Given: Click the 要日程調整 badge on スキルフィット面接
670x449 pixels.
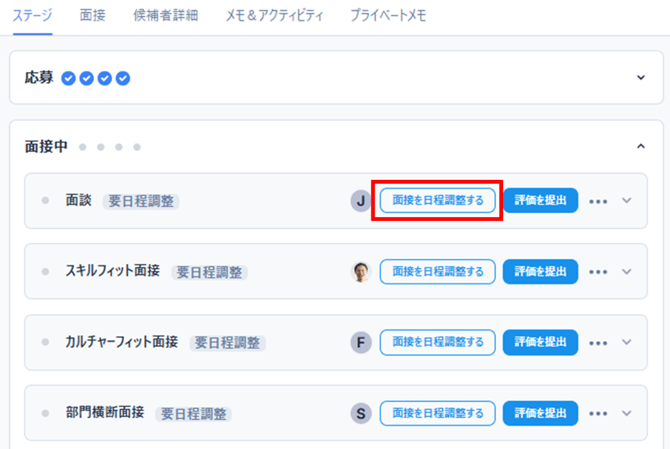Looking at the screenshot, I should point(209,272).
